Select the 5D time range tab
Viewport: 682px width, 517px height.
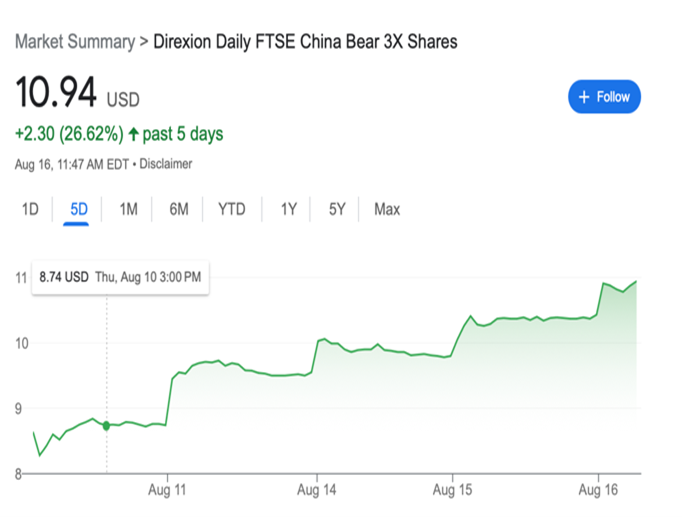(x=79, y=209)
